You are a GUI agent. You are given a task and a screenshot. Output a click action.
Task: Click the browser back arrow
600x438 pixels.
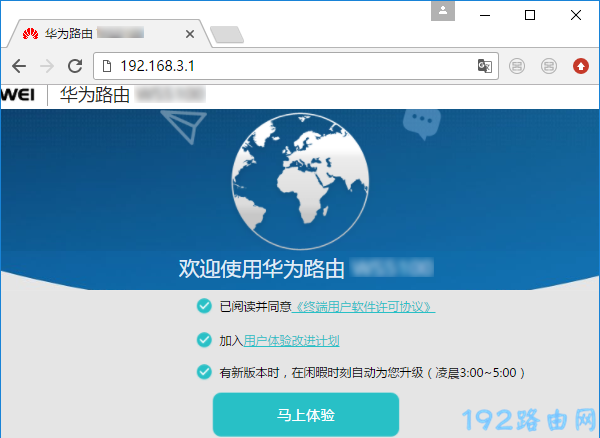[x=19, y=66]
